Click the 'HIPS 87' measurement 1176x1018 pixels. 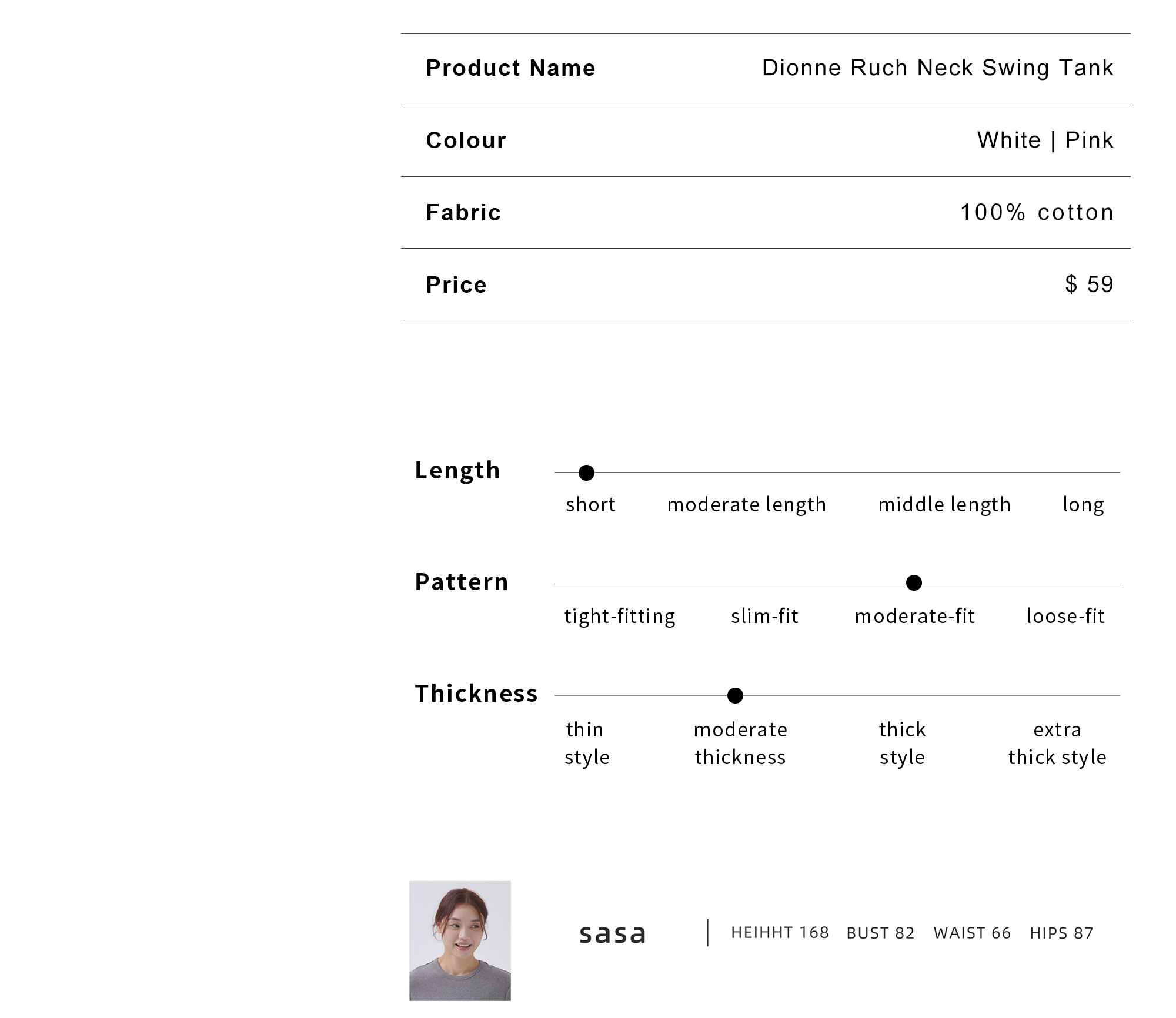(1061, 933)
